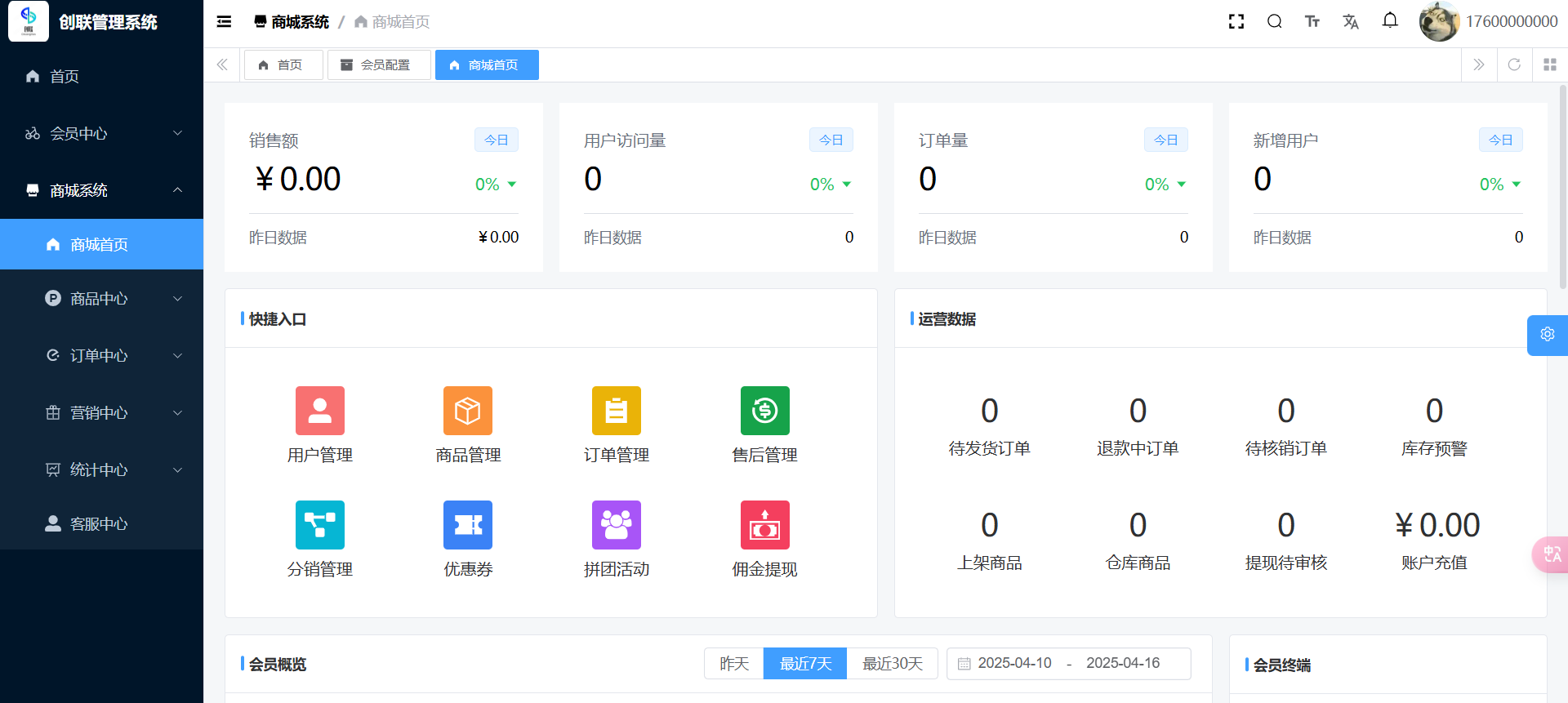The height and width of the screenshot is (703, 1568).
Task: Switch to the 首页 tab
Action: (x=283, y=65)
